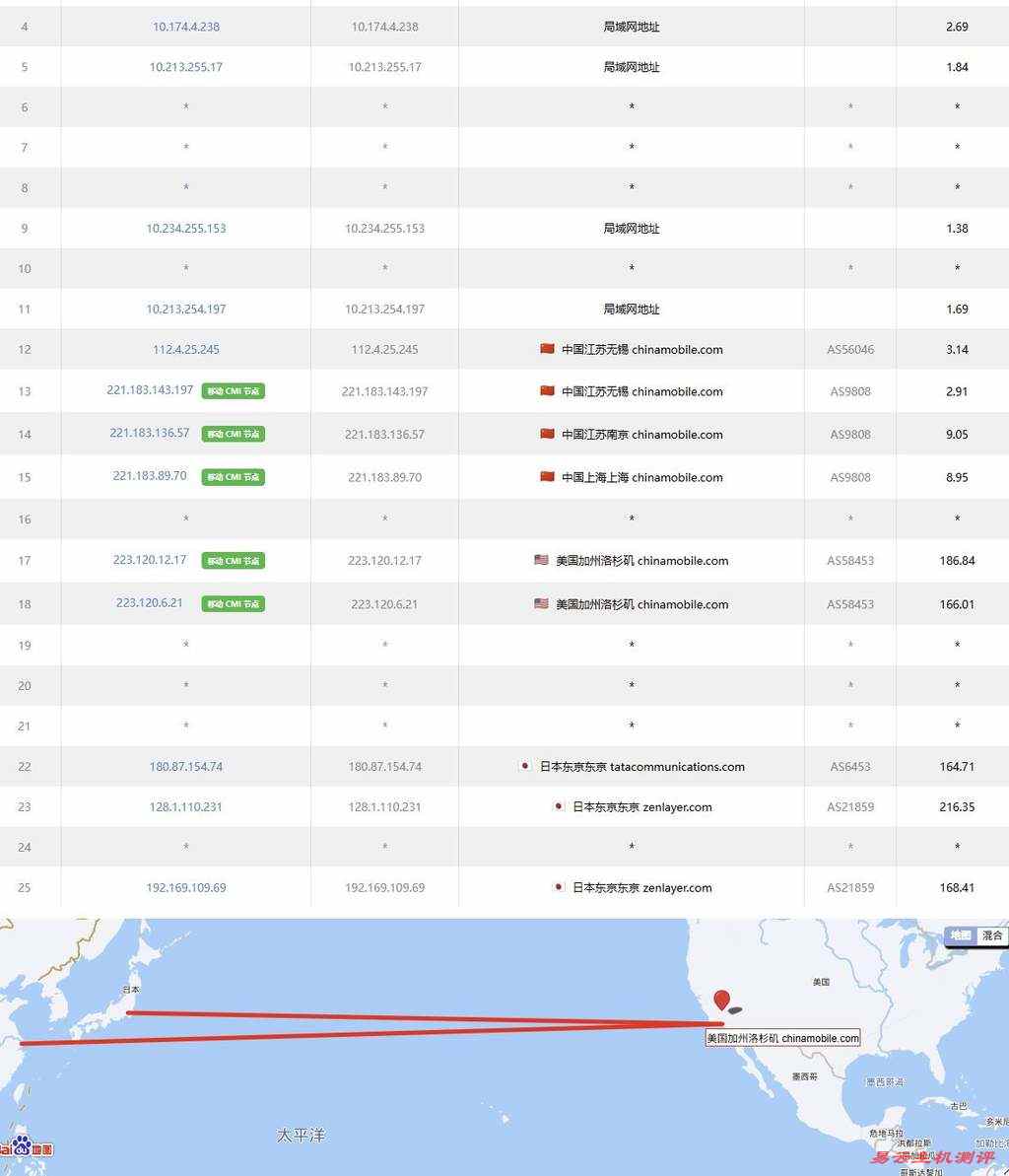The image size is (1009, 1176).
Task: Click the red map pin near Los Angeles
Action: point(722,1000)
